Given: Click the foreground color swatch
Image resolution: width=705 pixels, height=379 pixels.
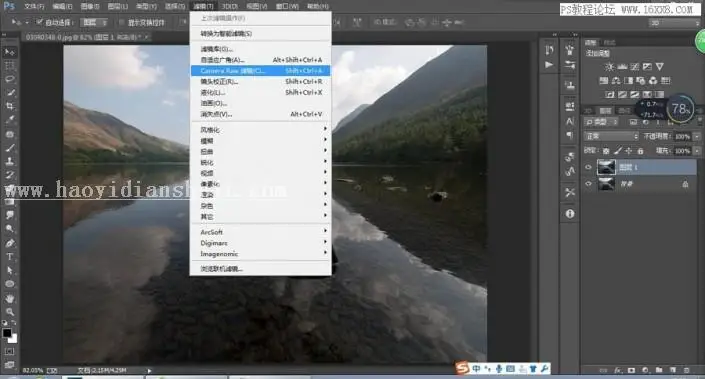Looking at the screenshot, I should click(x=6, y=333).
